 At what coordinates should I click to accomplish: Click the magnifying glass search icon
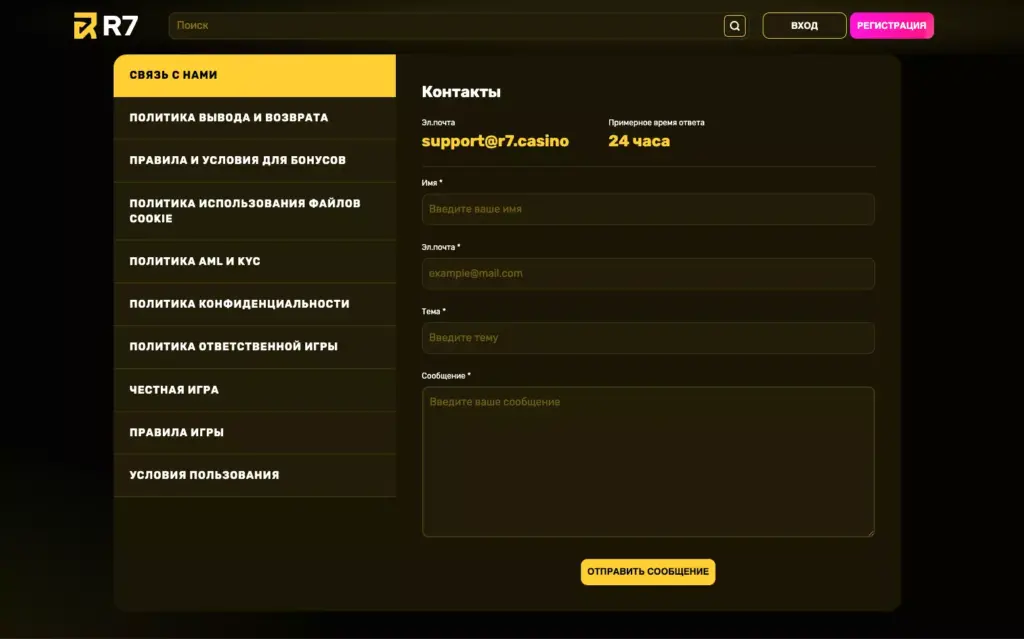(734, 25)
